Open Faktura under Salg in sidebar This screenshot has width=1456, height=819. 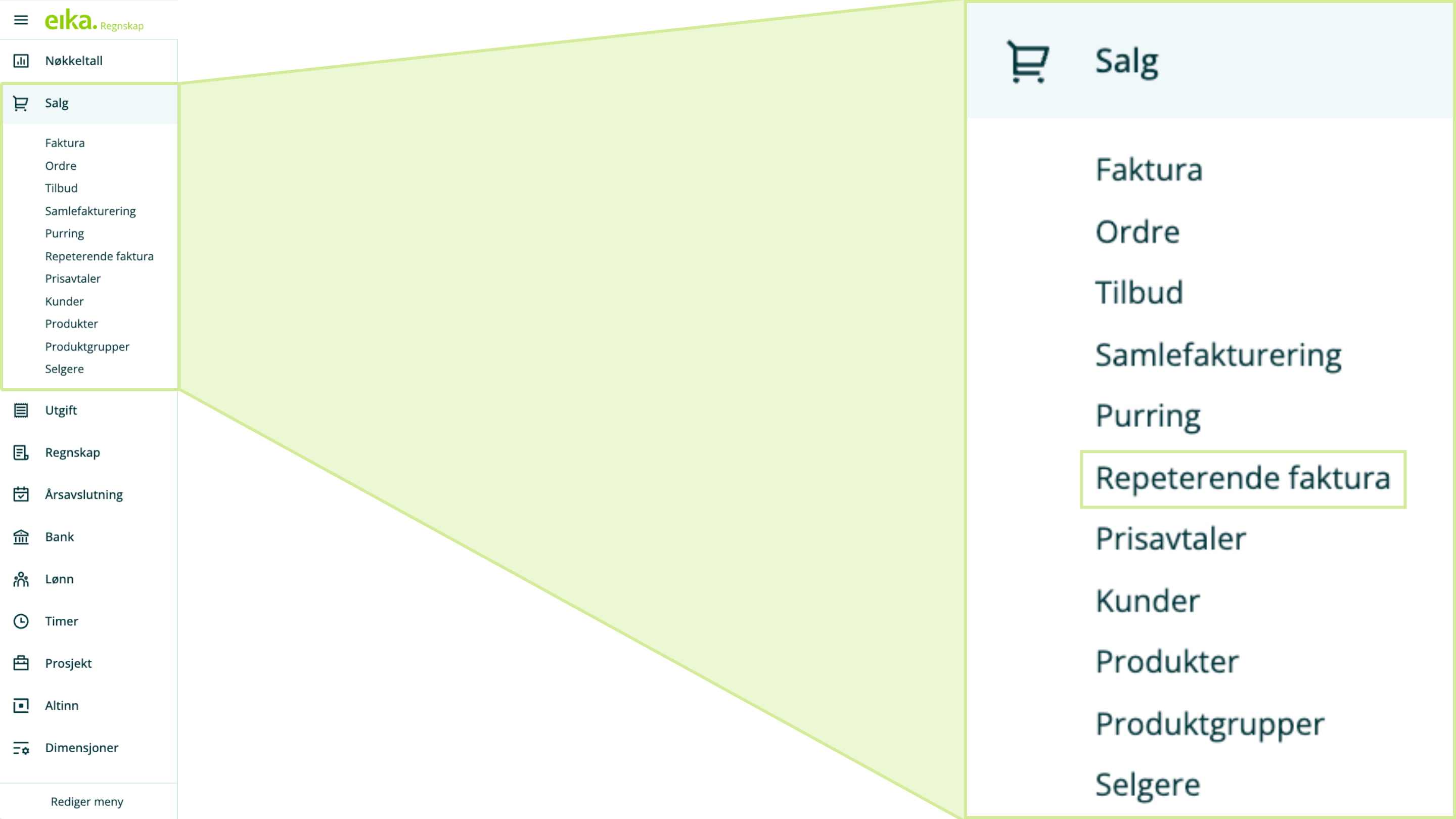(x=65, y=143)
